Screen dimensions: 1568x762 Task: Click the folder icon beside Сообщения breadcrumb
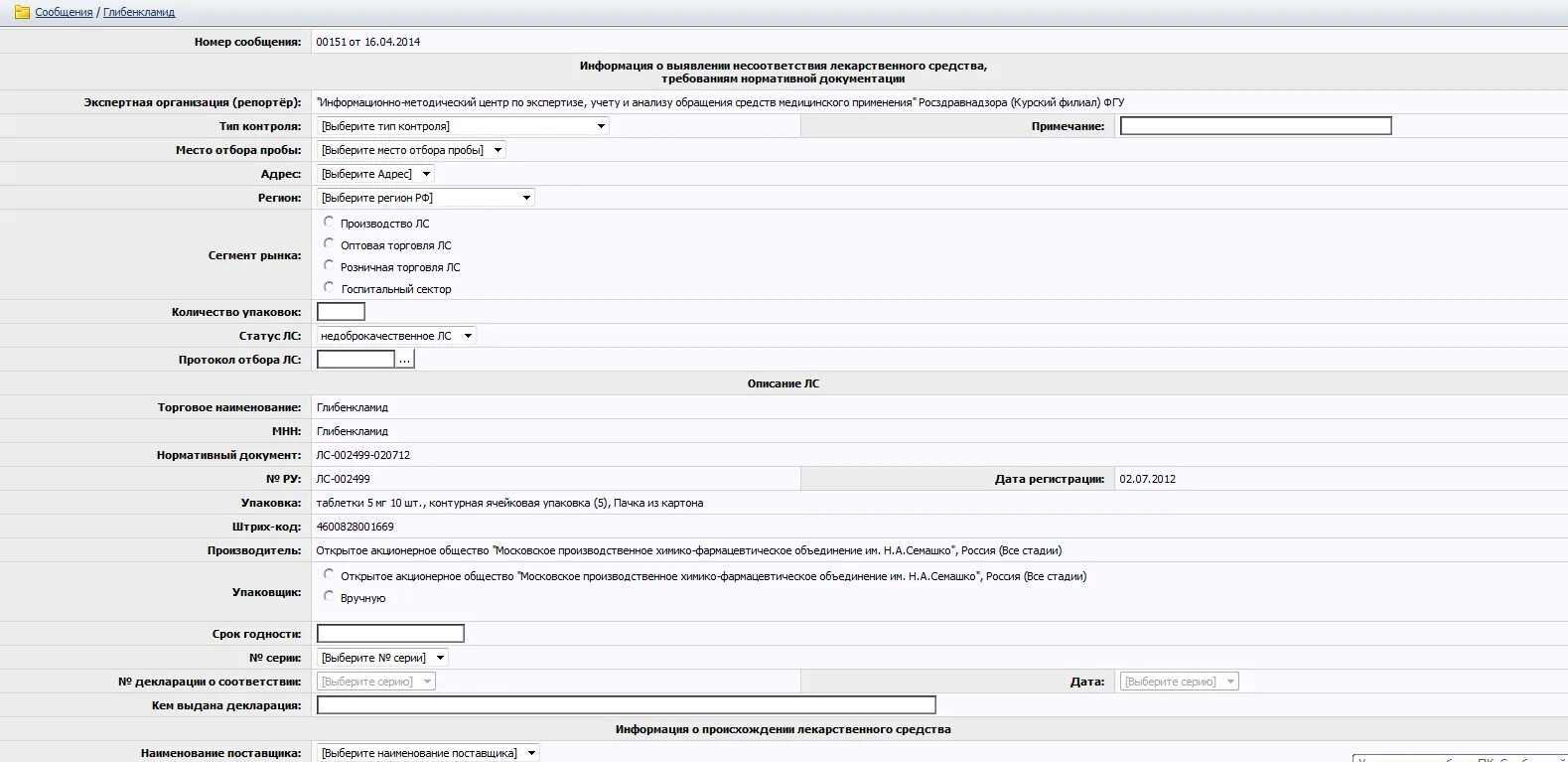coord(22,12)
